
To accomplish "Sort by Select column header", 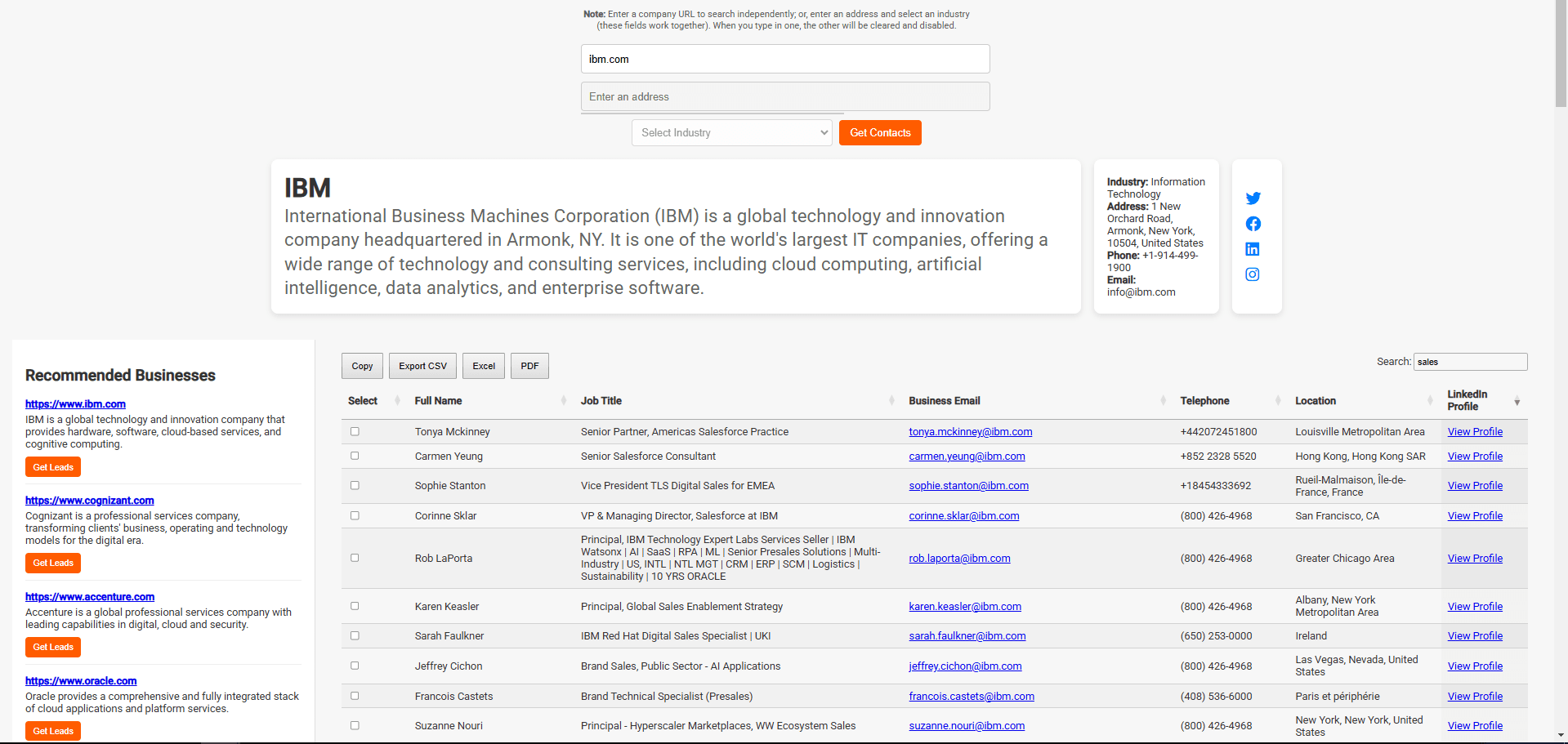I will coord(374,401).
